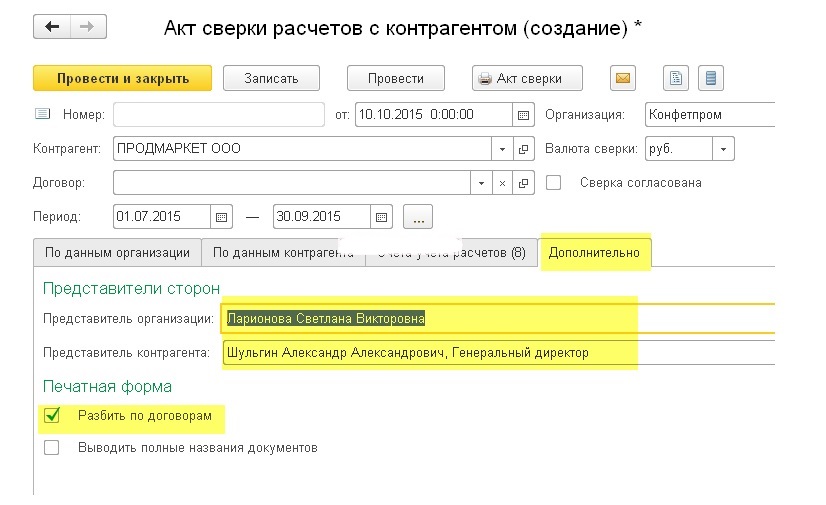Toggle Сверка согласована checkbox
Image resolution: width=826 pixels, height=505 pixels.
(553, 183)
